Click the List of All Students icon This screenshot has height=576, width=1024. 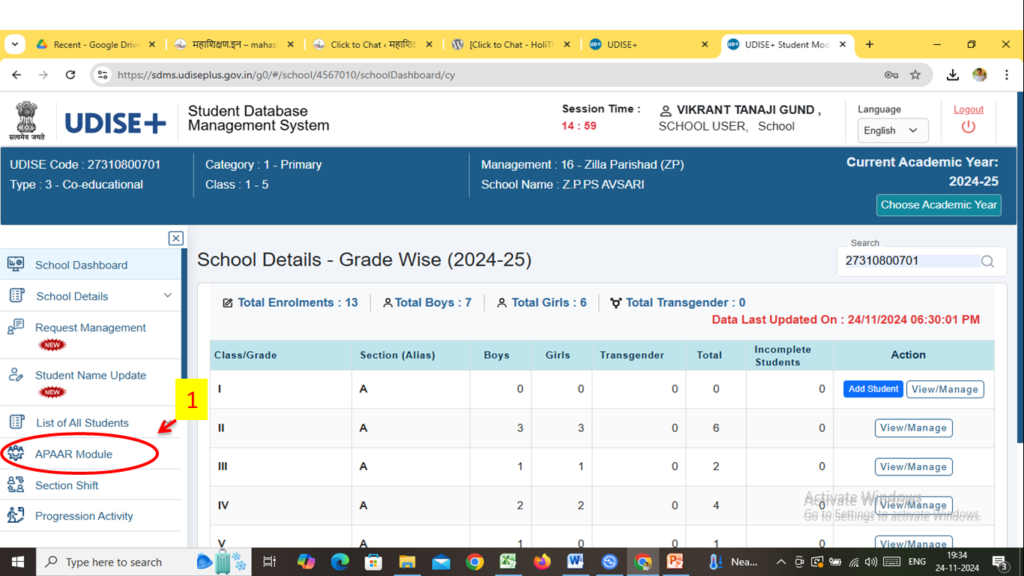click(17, 423)
